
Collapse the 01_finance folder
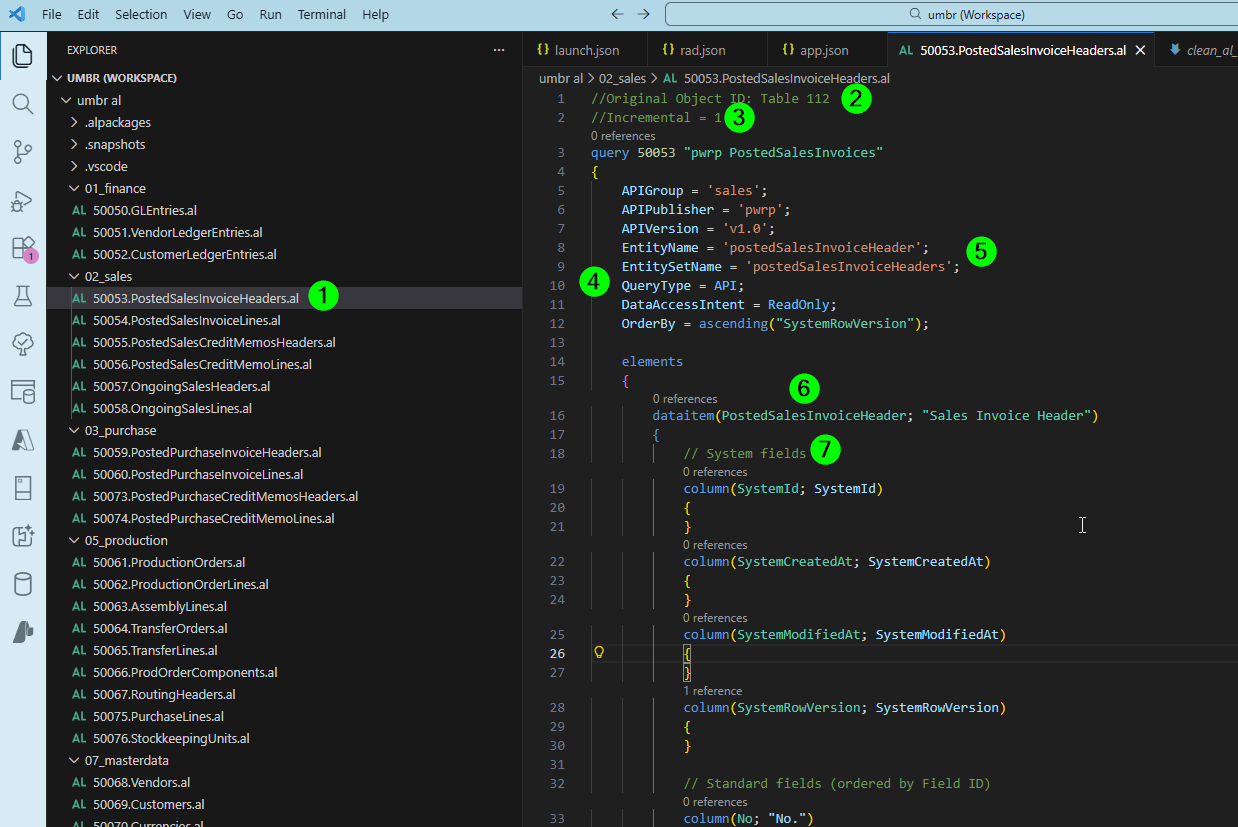(284, 188)
